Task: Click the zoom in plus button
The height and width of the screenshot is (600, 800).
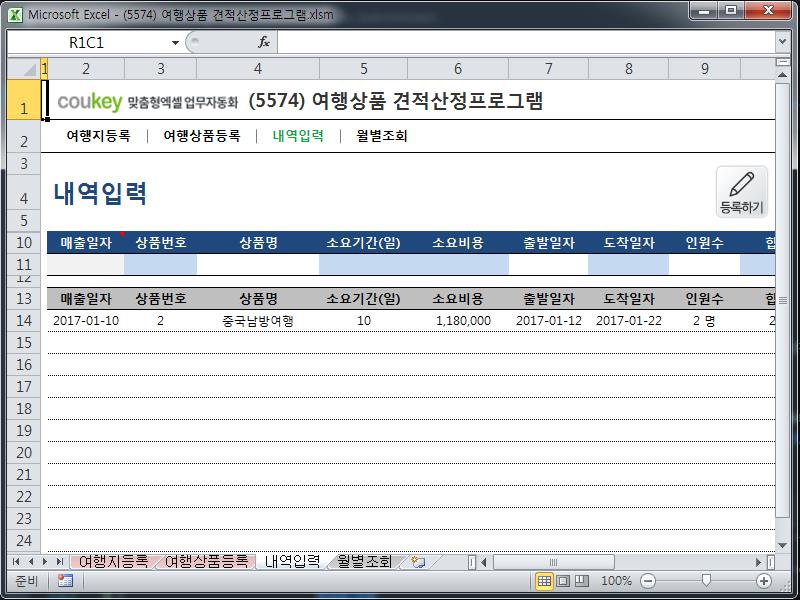Action: coord(764,581)
